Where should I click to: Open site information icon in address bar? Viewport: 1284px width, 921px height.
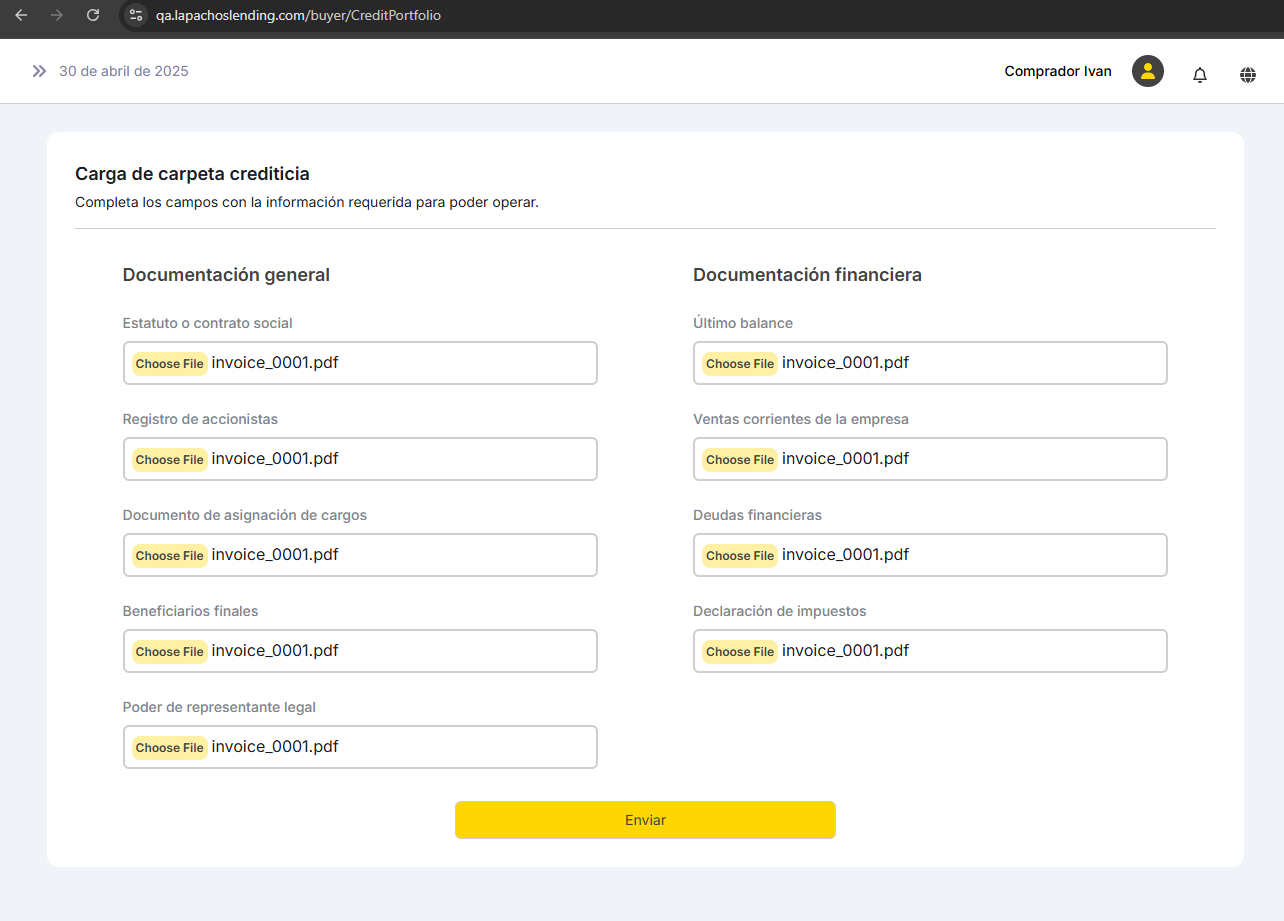click(x=136, y=15)
